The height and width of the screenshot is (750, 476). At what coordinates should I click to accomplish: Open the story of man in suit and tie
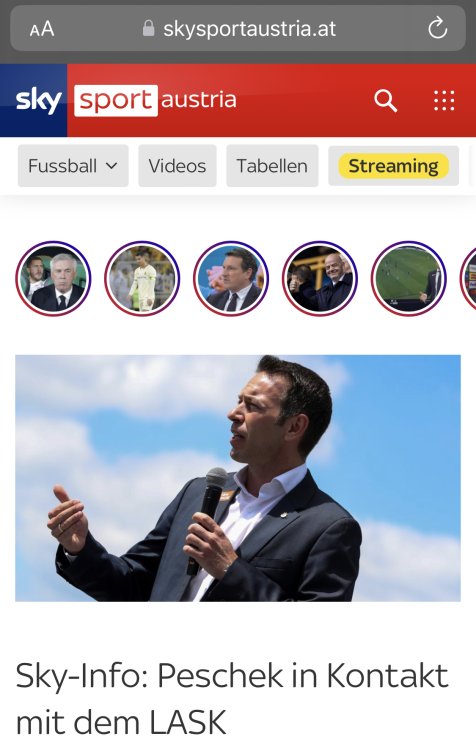click(x=231, y=278)
